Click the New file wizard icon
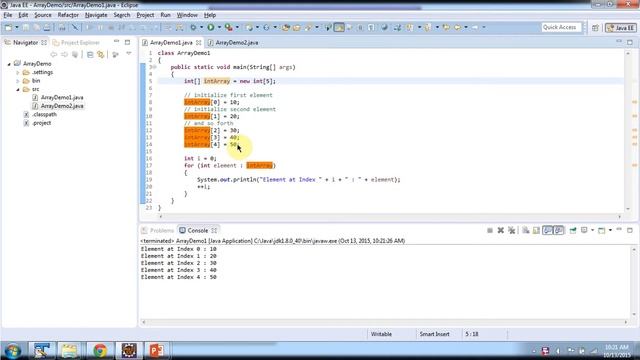The width and height of the screenshot is (640, 360). (x=8, y=27)
